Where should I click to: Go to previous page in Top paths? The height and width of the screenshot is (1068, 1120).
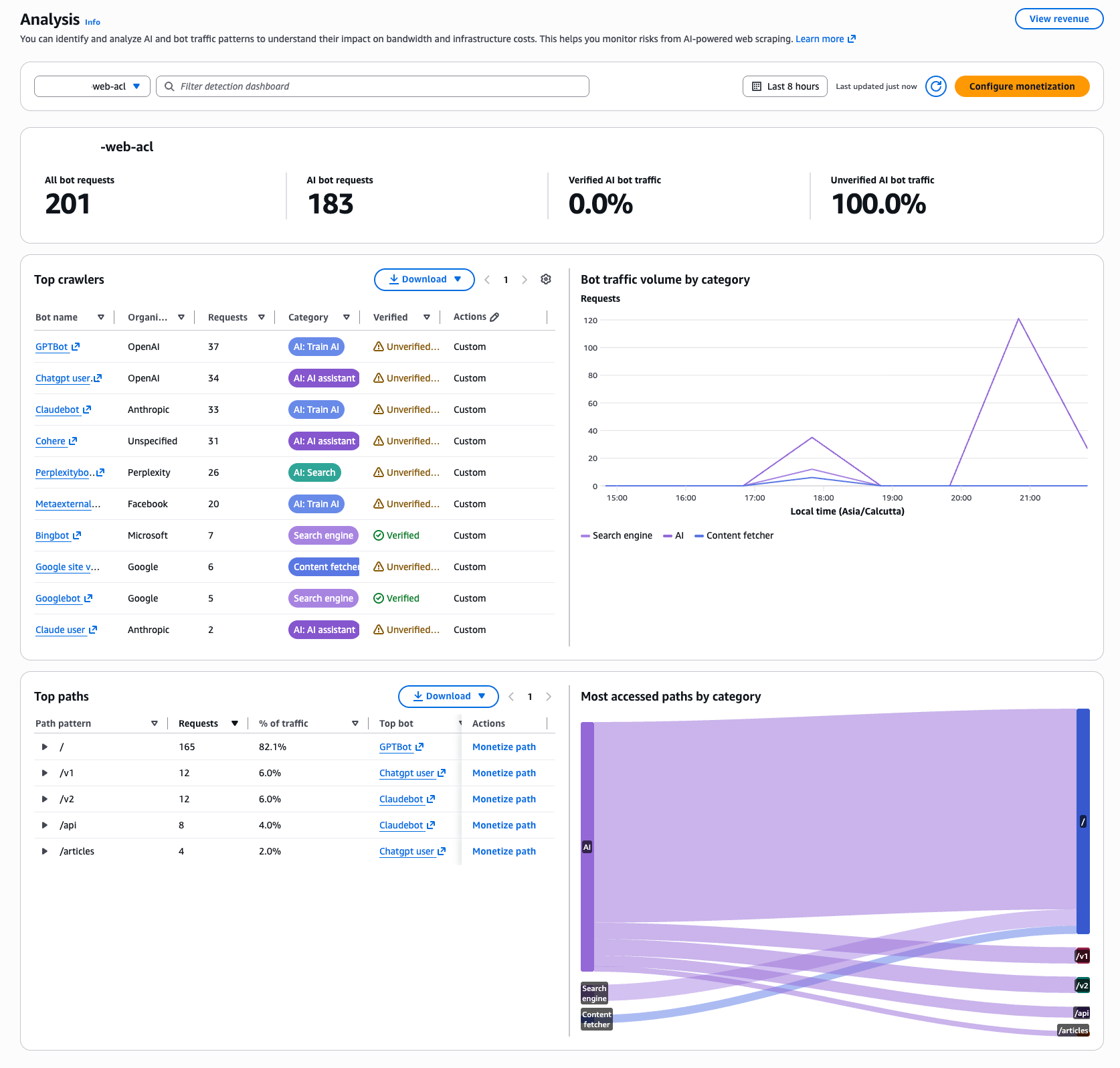[x=511, y=697]
